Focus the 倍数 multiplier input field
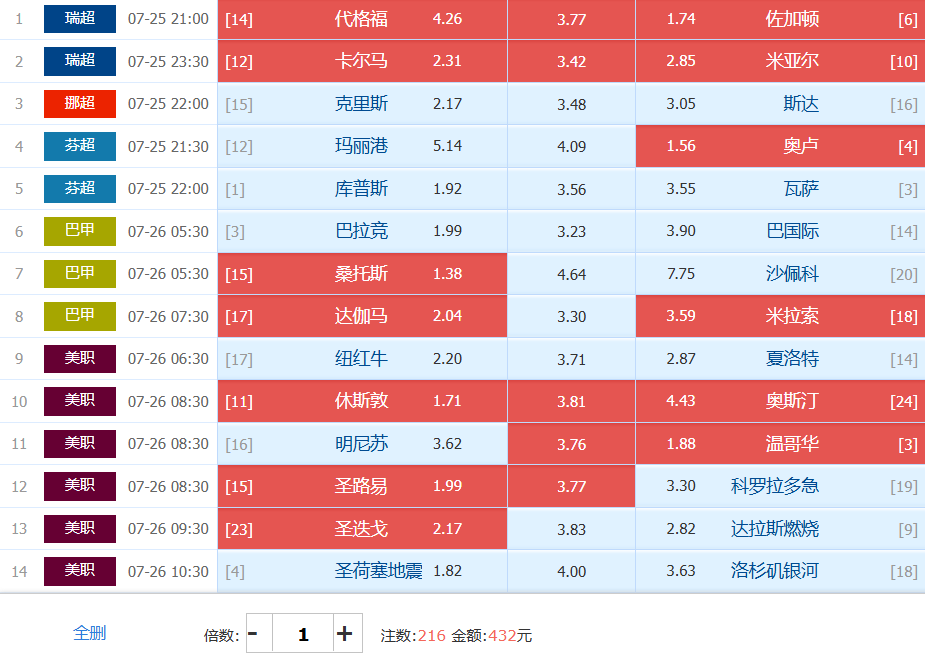 coord(303,634)
